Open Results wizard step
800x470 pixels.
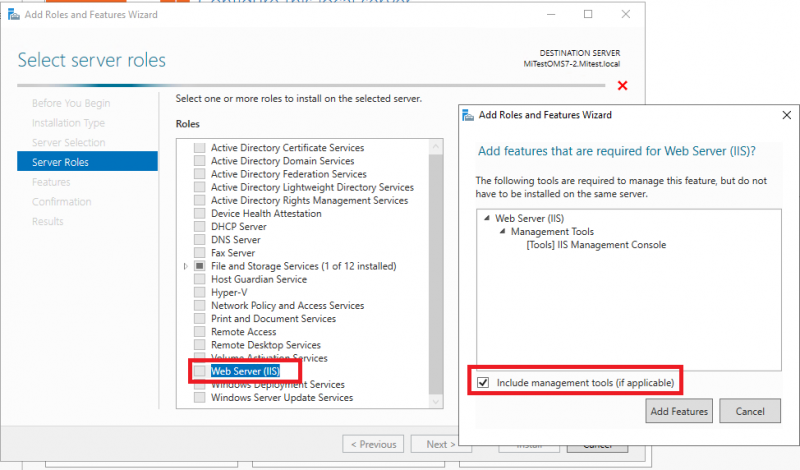pyautogui.click(x=47, y=221)
